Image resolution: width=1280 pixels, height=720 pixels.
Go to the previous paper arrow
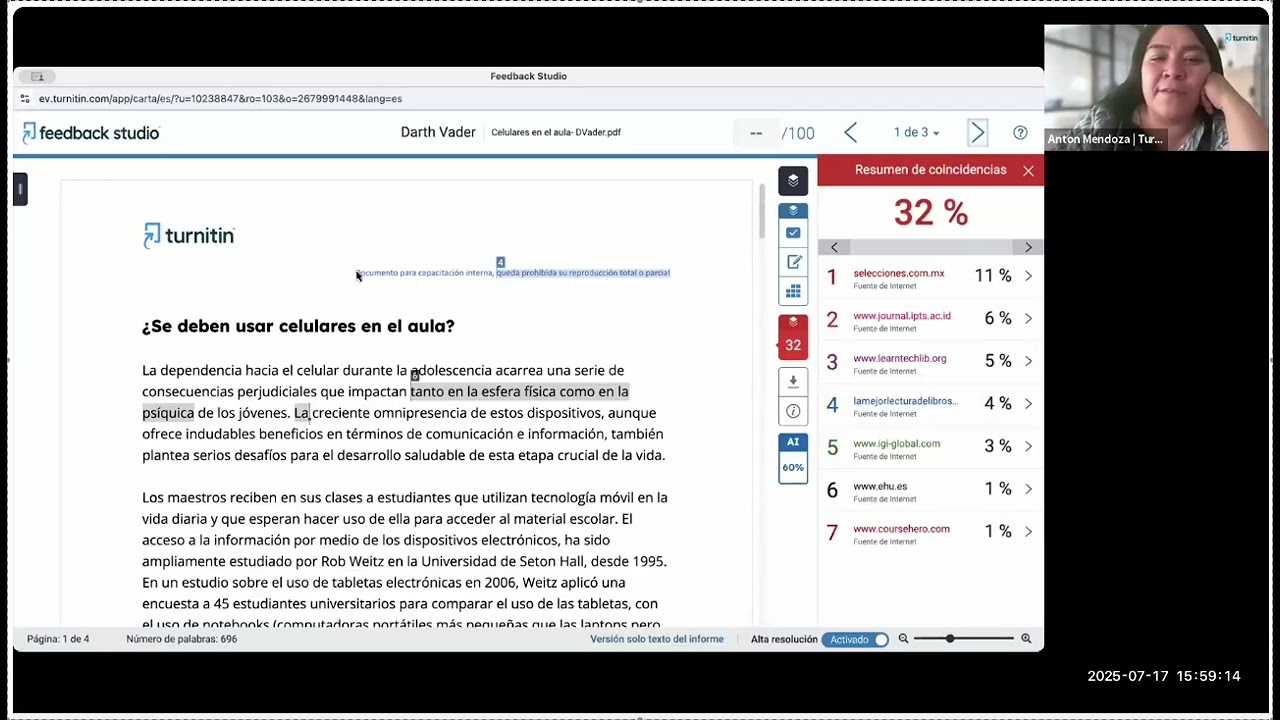(851, 132)
